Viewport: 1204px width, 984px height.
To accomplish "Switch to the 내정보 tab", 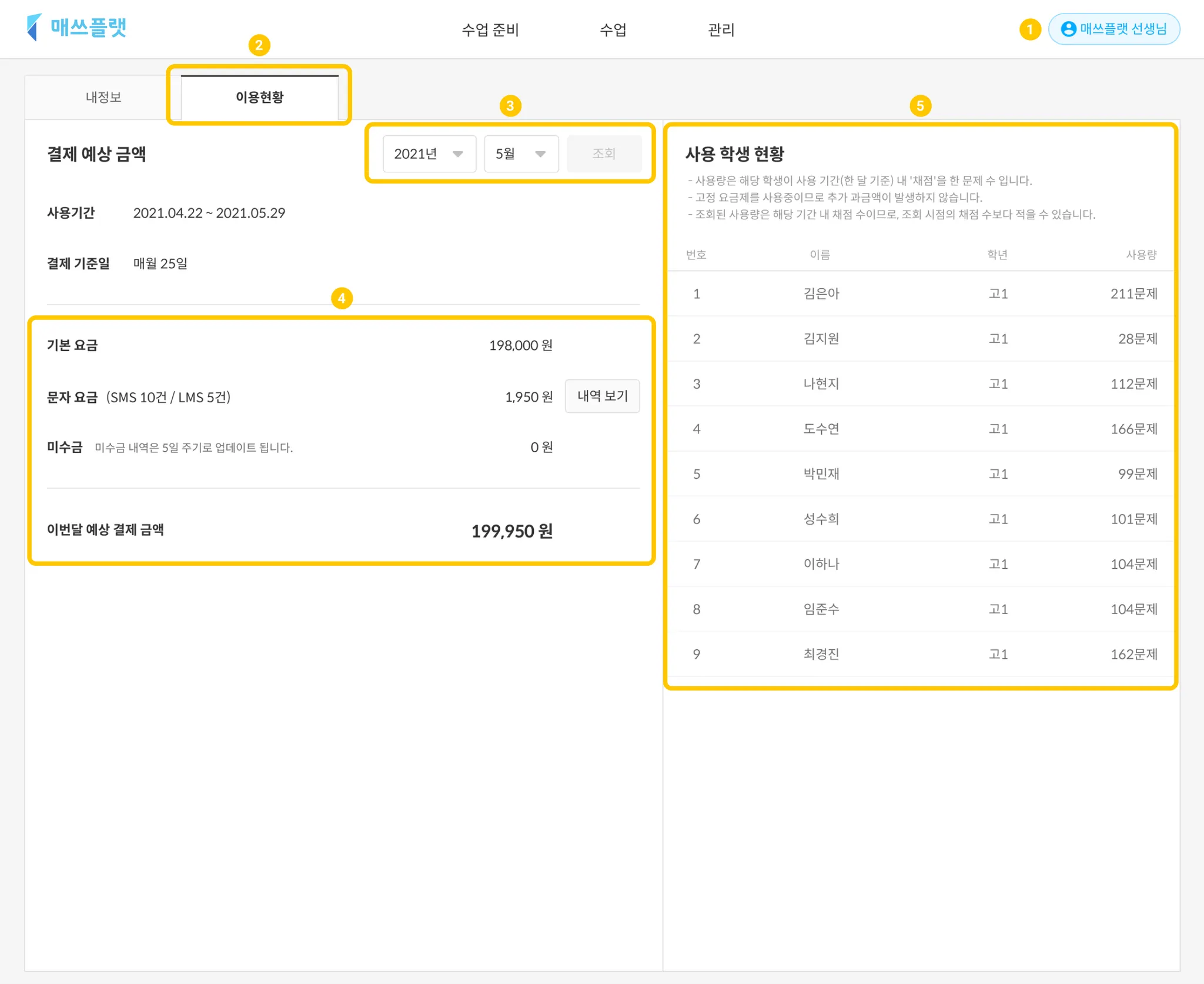I will (x=103, y=97).
